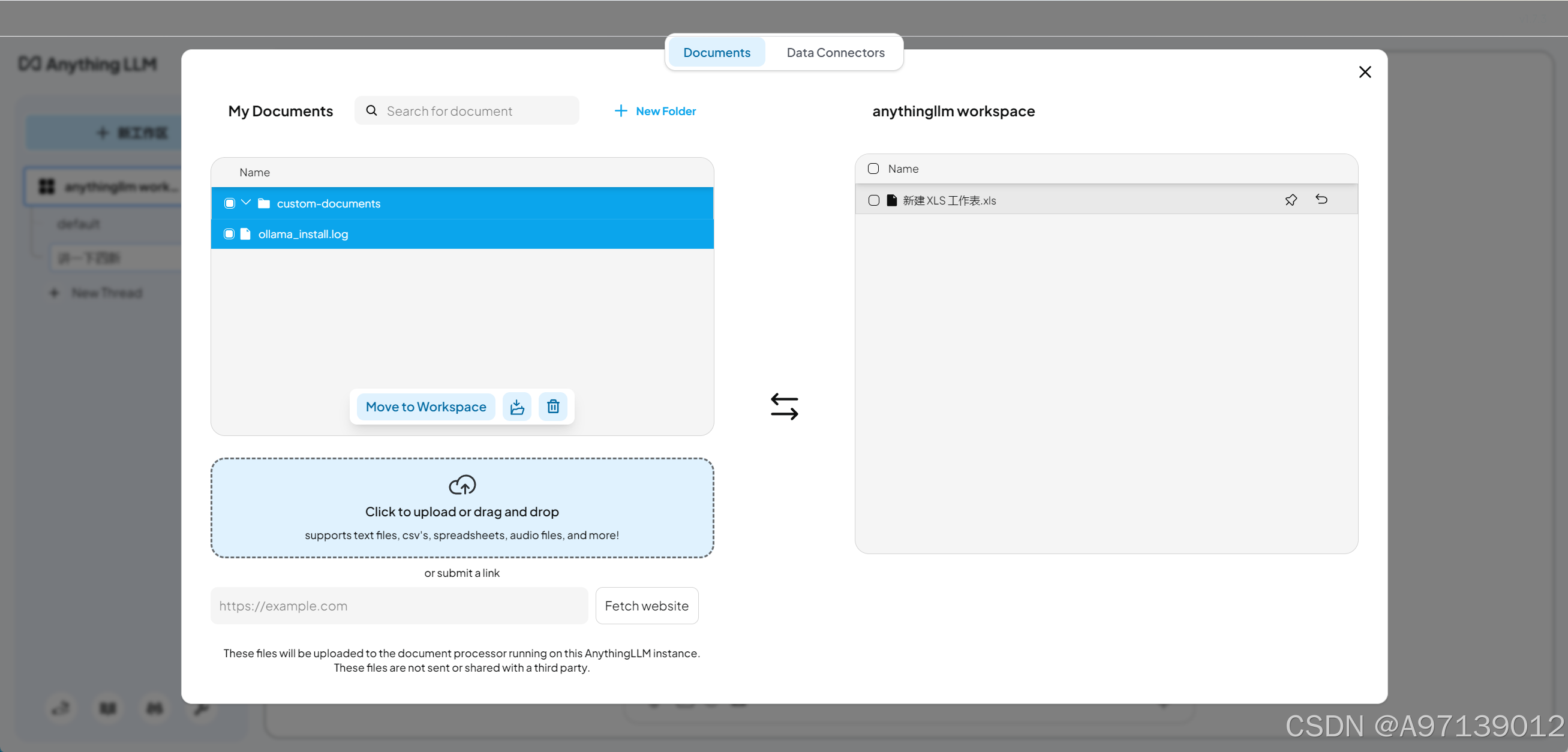The width and height of the screenshot is (1568, 752).
Task: Click the swap arrows icon between panels
Action: pos(784,407)
